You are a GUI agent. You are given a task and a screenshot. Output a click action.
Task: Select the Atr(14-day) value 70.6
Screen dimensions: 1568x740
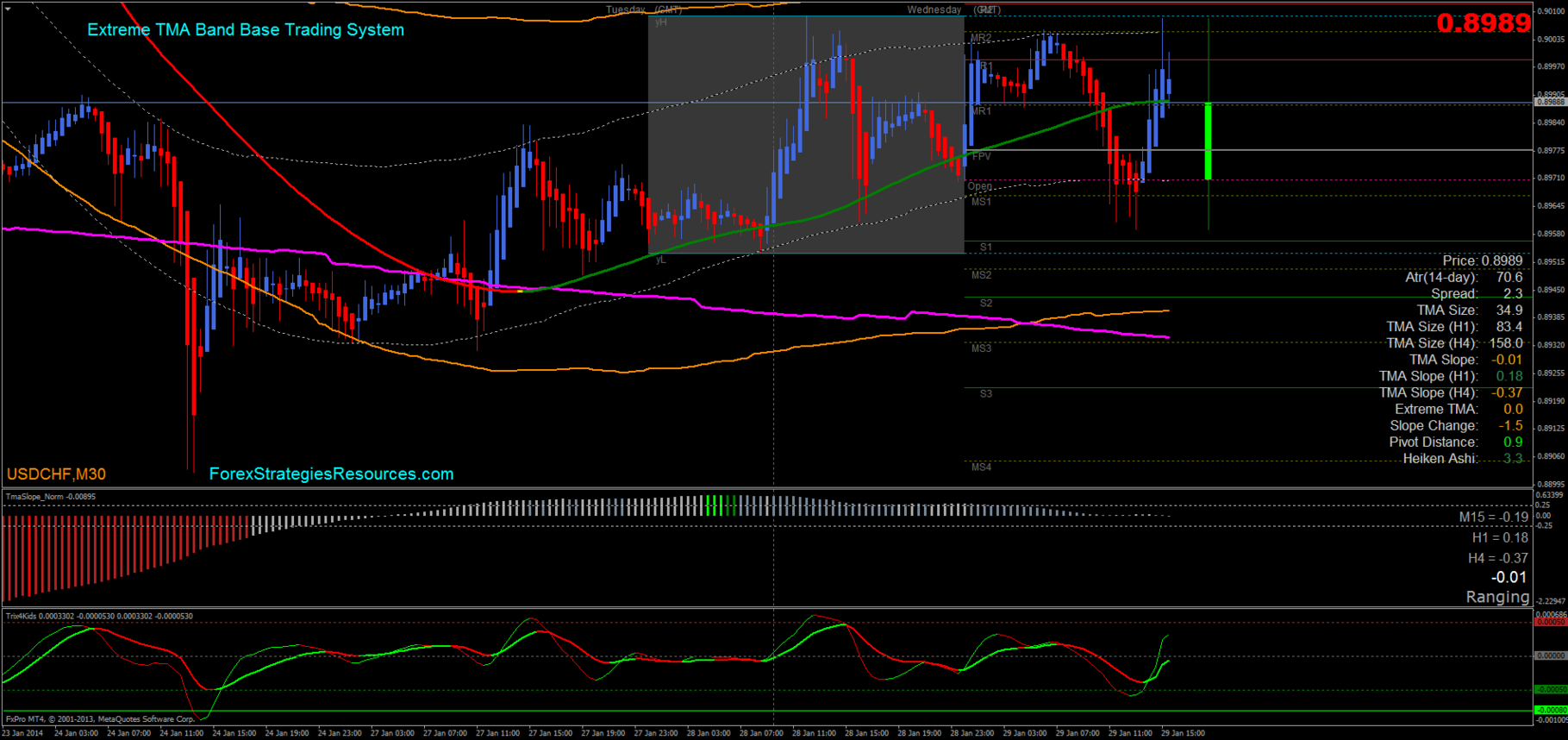point(1509,277)
